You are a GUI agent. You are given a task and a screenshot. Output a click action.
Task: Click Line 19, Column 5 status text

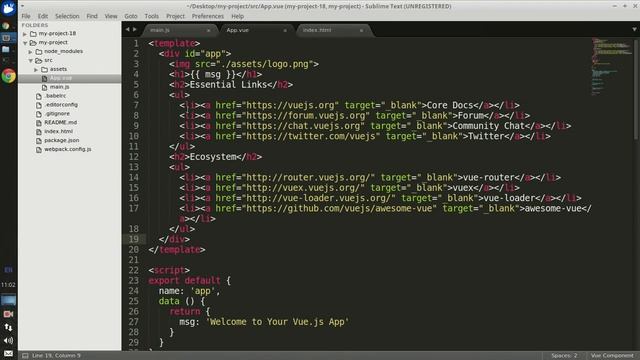56,356
